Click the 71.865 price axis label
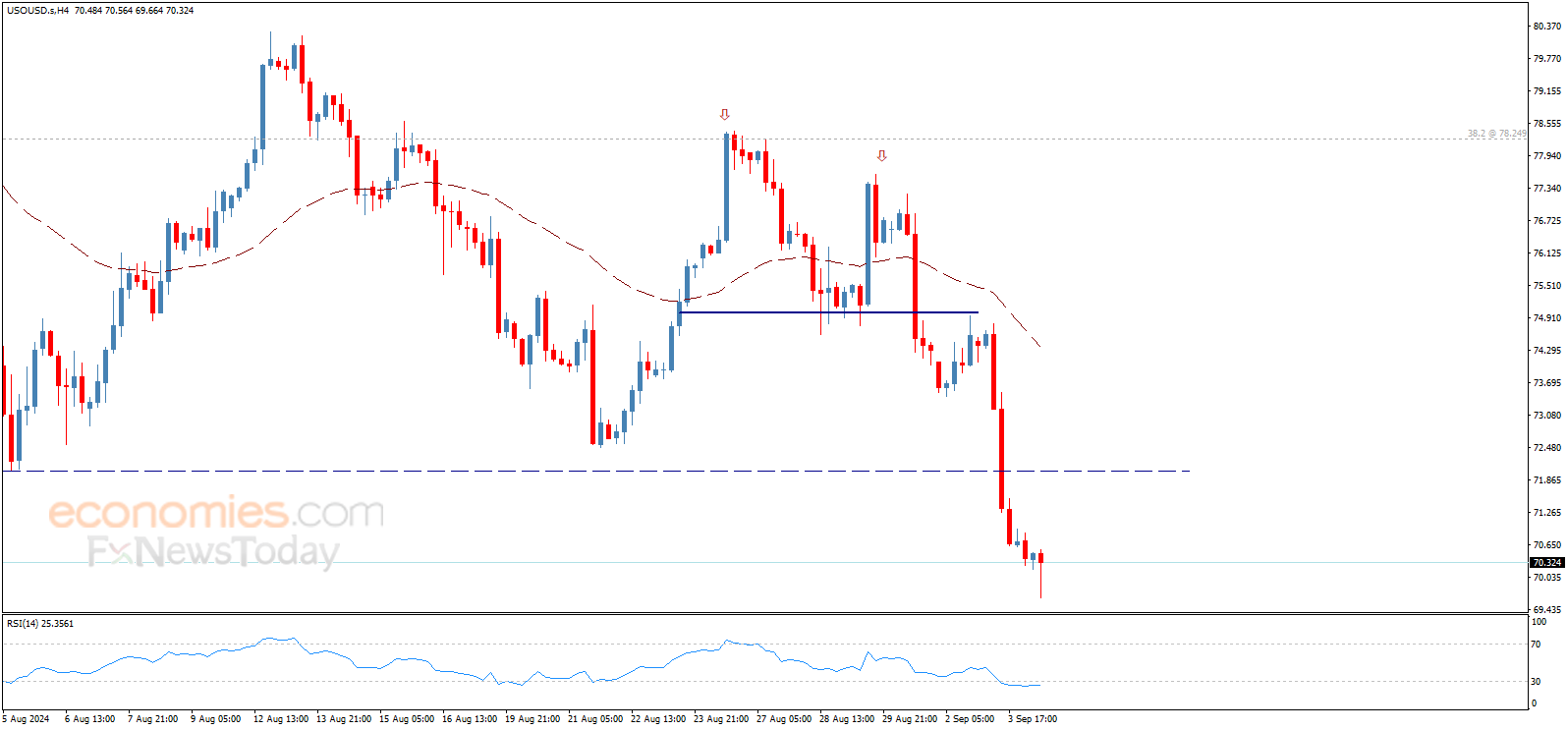1568x730 pixels. coord(1547,480)
